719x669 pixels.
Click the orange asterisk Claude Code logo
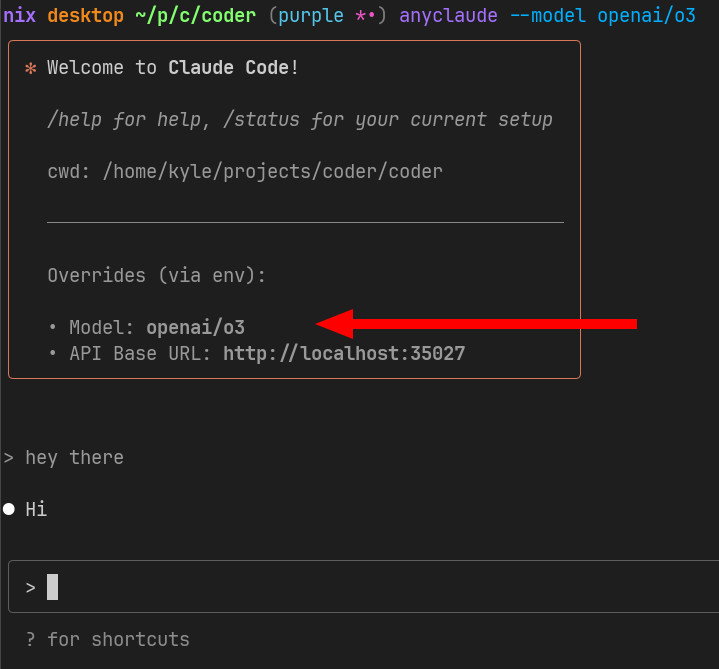(x=31, y=68)
